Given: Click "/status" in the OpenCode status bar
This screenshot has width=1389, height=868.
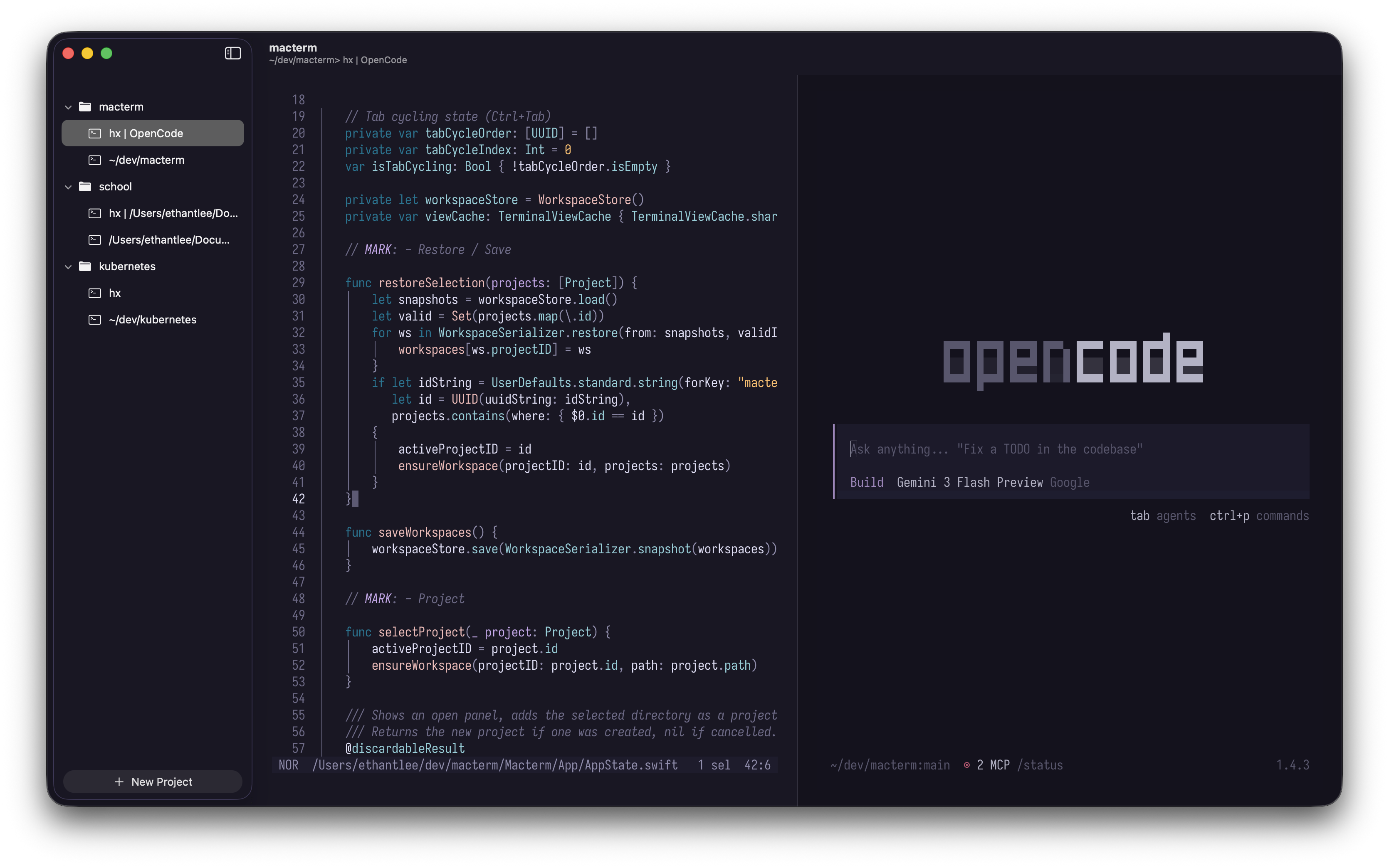Looking at the screenshot, I should click(x=1041, y=764).
